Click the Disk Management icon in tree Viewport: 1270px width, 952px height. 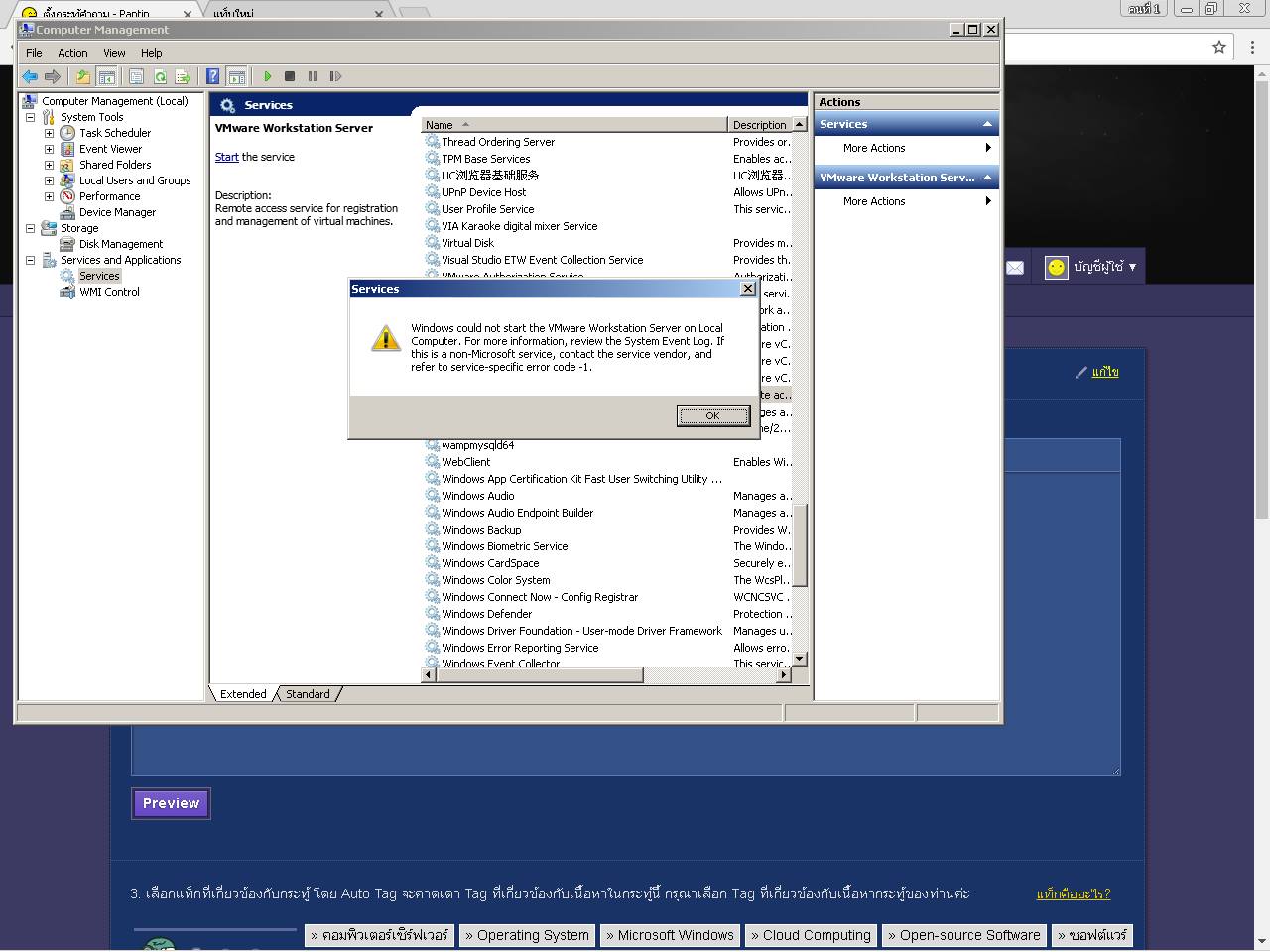tap(67, 244)
